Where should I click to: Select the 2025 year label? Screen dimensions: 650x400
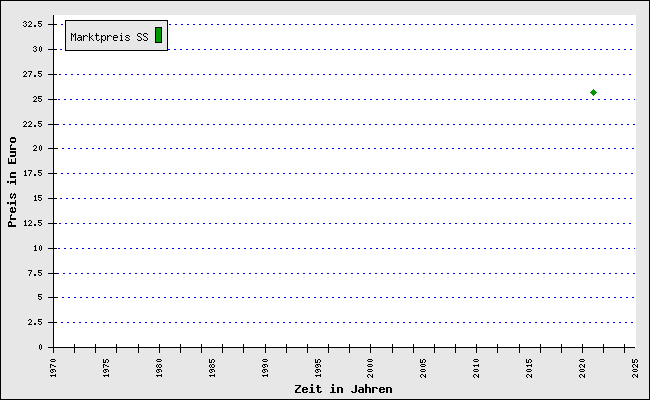634,366
